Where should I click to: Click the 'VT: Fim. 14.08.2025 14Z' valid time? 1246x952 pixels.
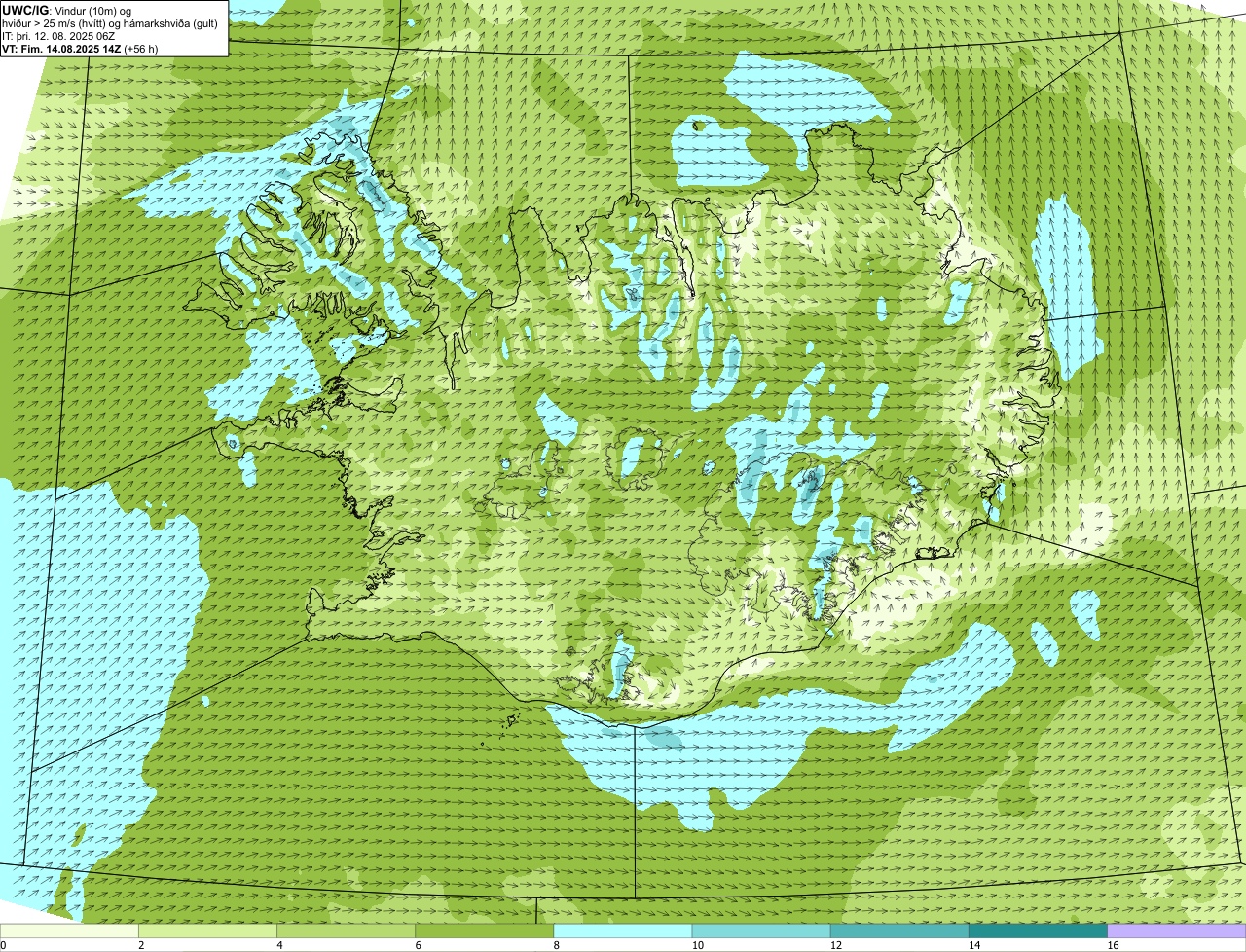[x=62, y=49]
